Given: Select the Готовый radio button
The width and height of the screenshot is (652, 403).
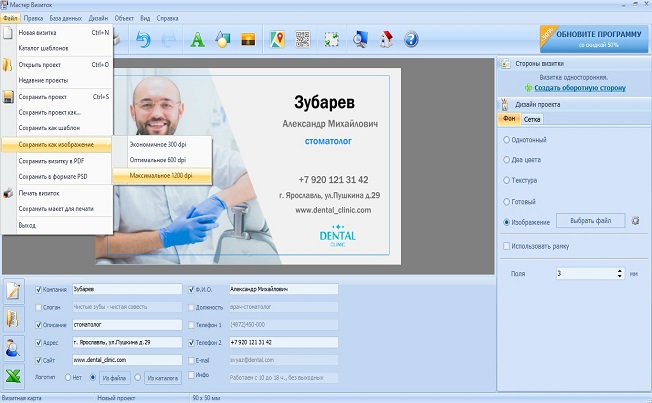Looking at the screenshot, I should point(506,202).
